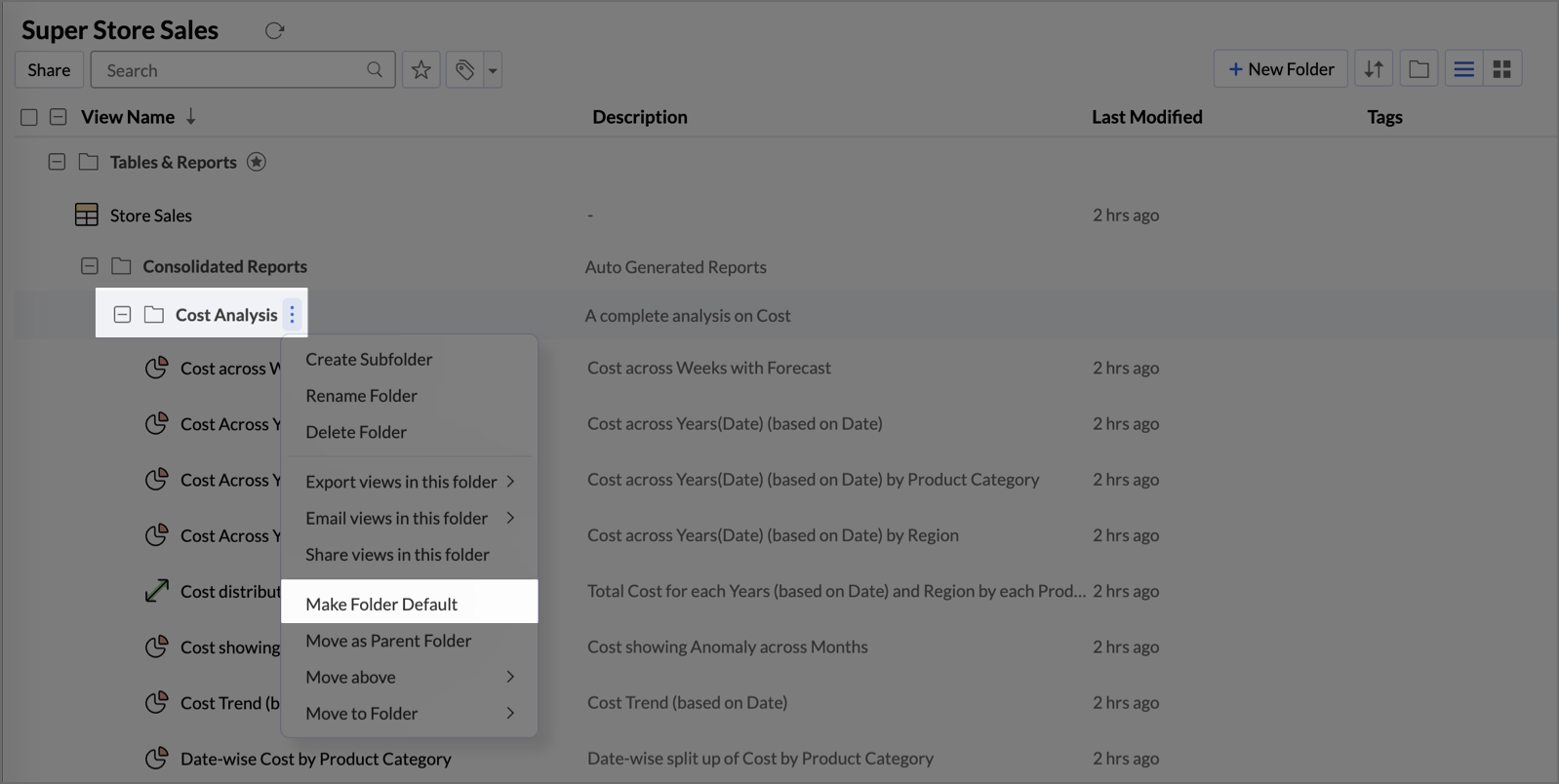Screen dimensions: 1559x784
Task: Click the sort order arrows icon
Action: point(1374,69)
